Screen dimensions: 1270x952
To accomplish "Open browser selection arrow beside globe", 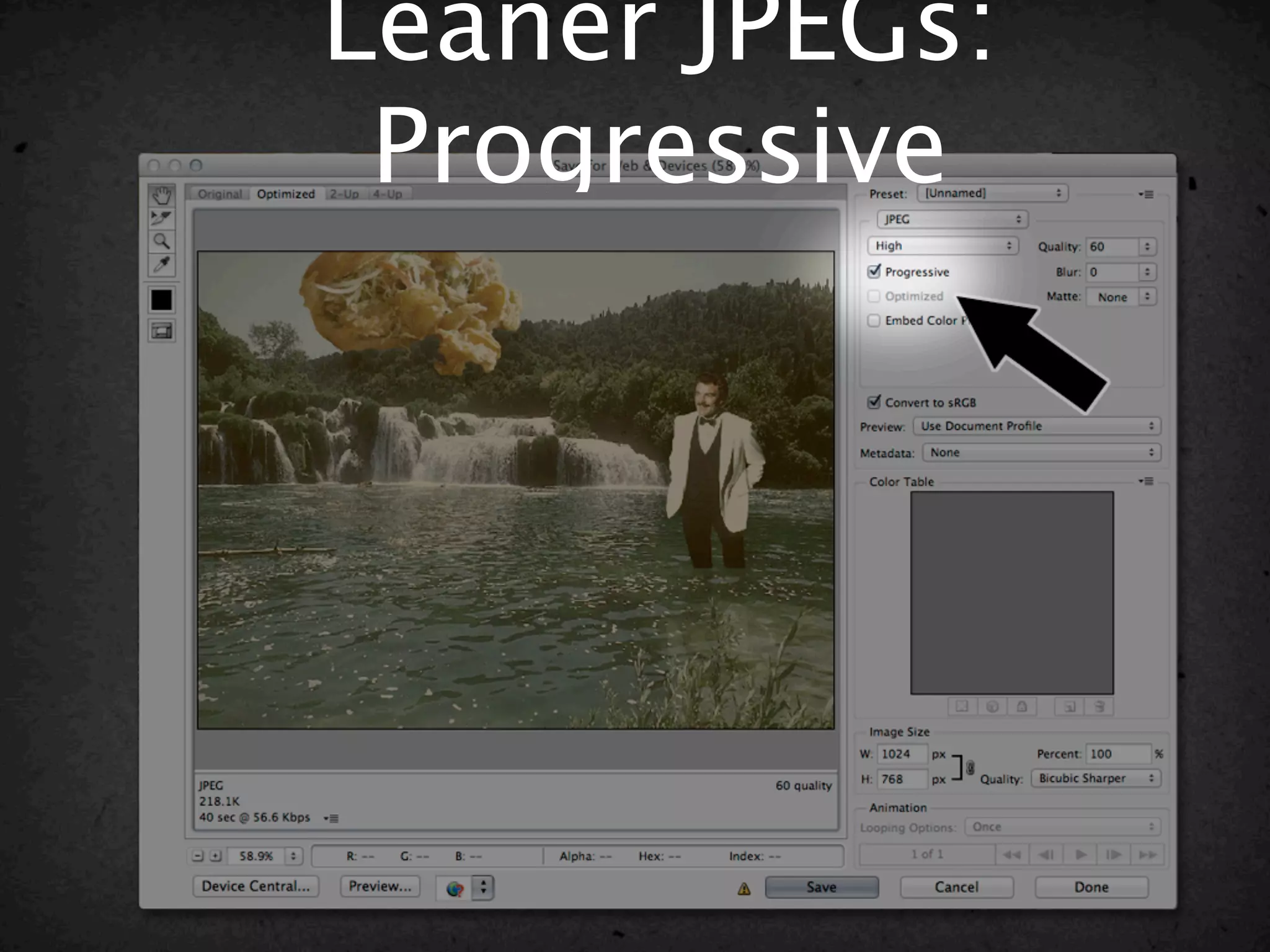I will 483,888.
